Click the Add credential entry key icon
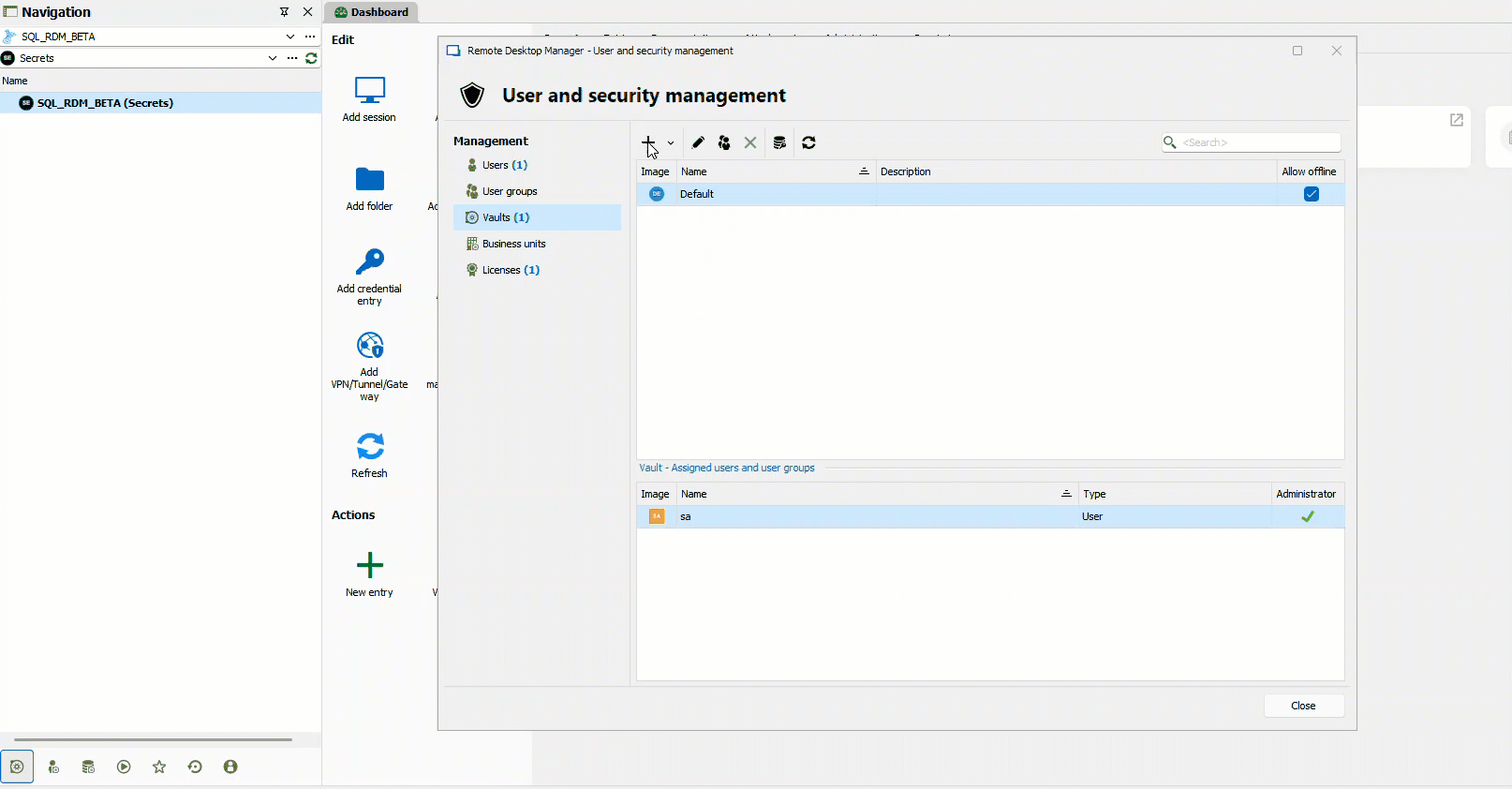The height and width of the screenshot is (789, 1512). 370,262
